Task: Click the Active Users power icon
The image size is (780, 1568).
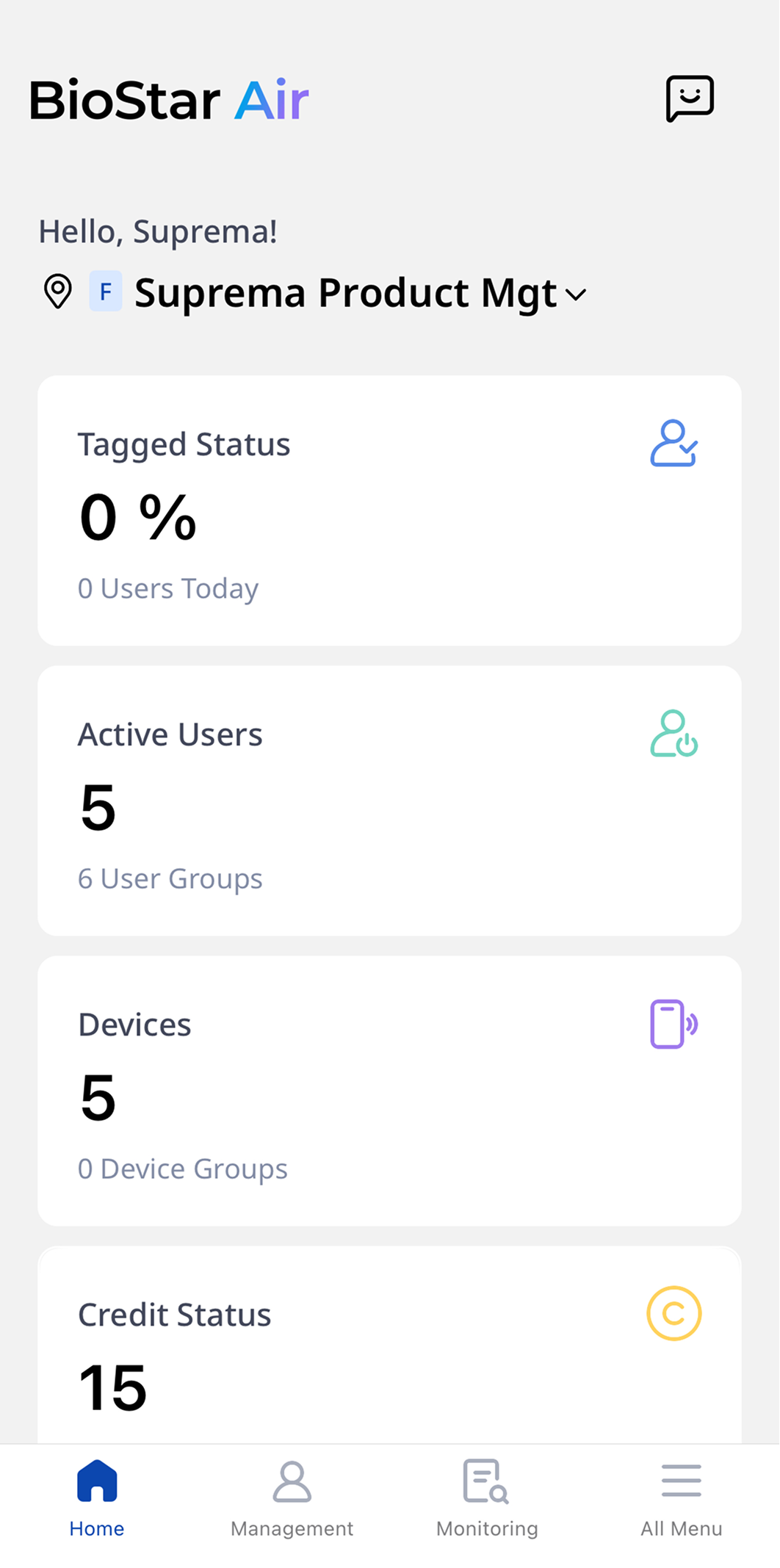Action: [x=674, y=734]
